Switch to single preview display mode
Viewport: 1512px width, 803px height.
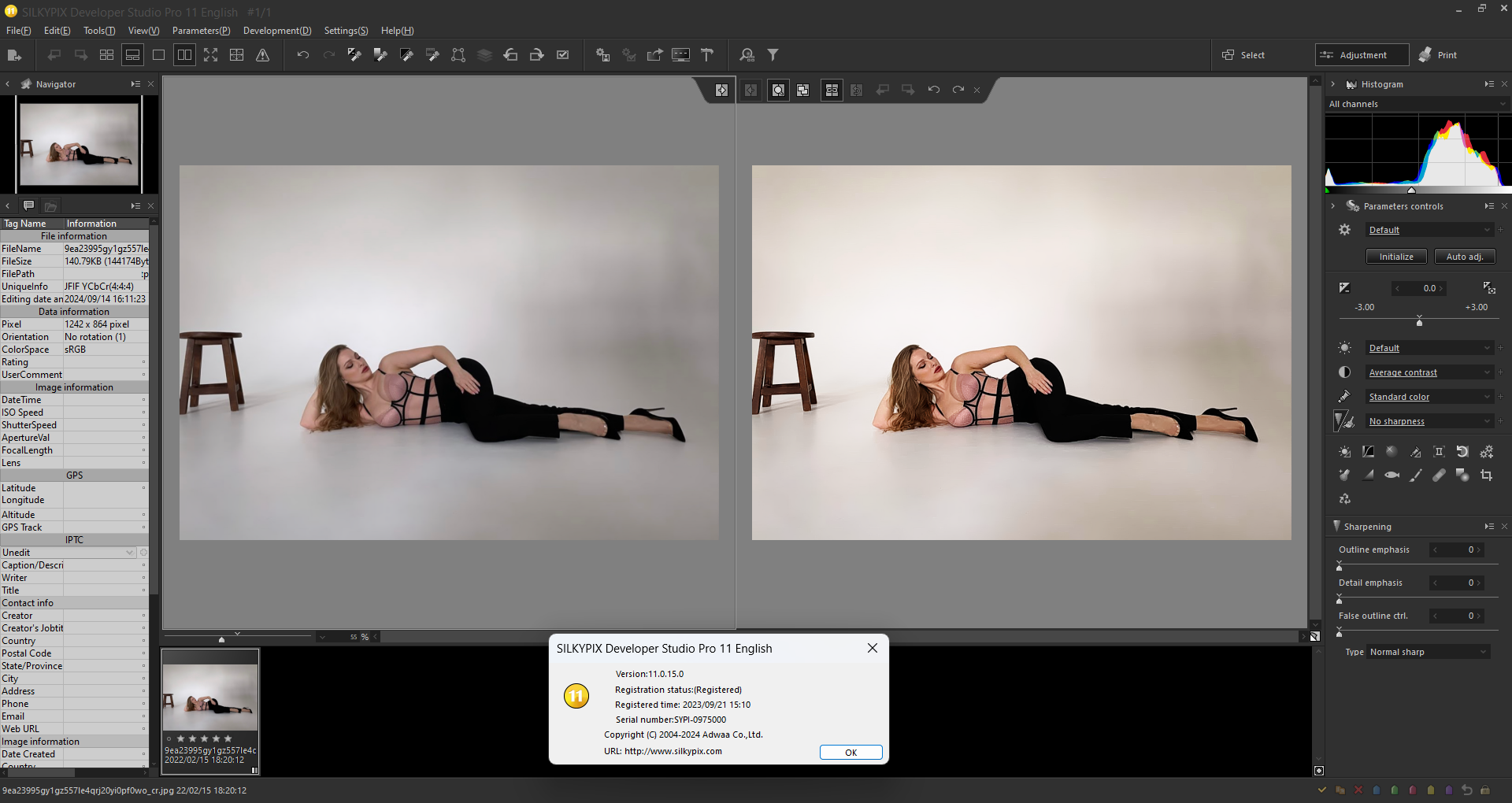click(158, 55)
